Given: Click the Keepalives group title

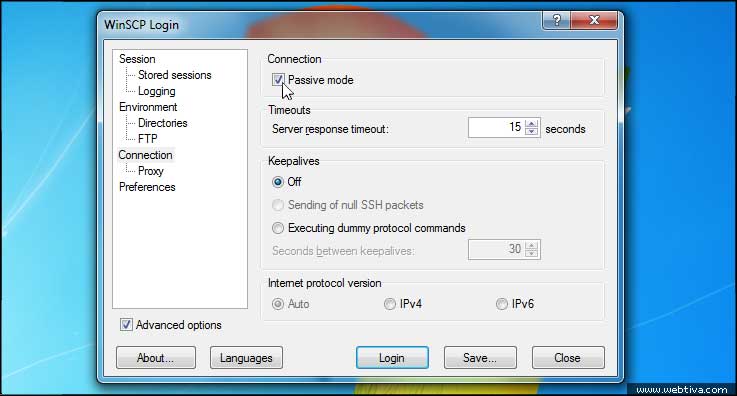Looking at the screenshot, I should pyautogui.click(x=293, y=161).
